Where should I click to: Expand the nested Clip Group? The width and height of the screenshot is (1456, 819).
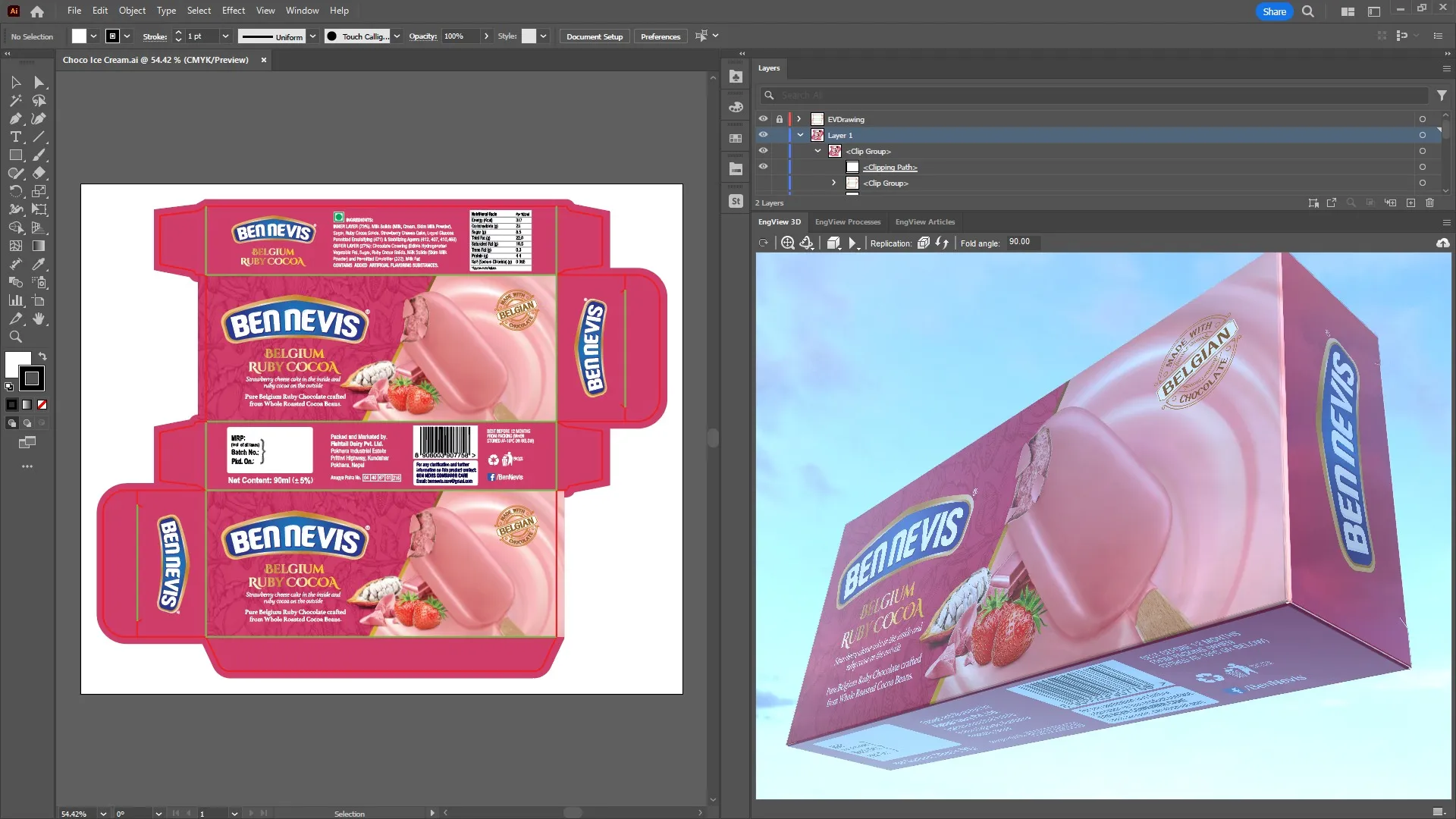point(833,183)
